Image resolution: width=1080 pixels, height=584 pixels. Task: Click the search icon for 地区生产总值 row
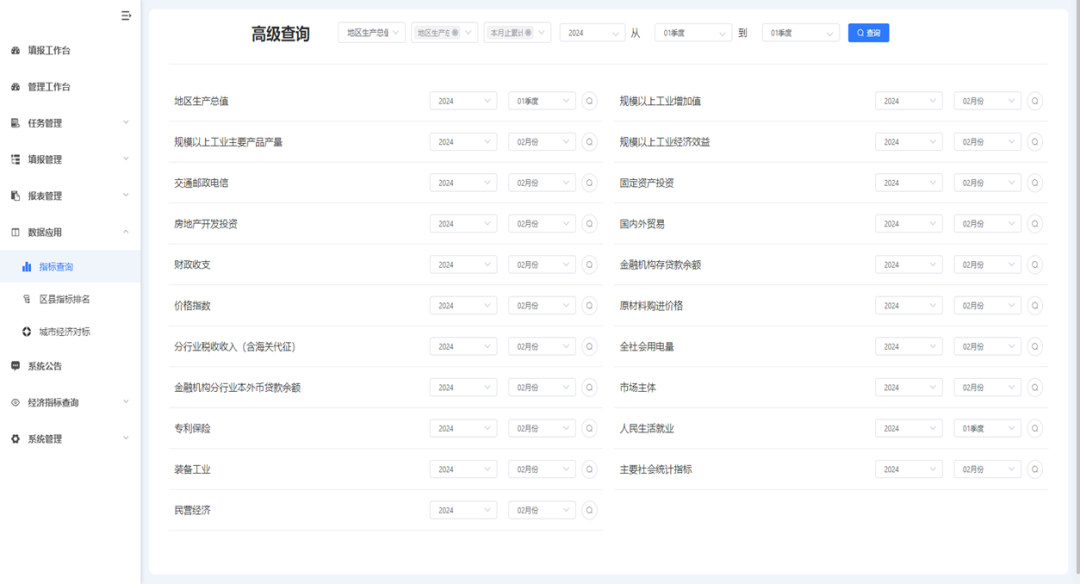(589, 101)
